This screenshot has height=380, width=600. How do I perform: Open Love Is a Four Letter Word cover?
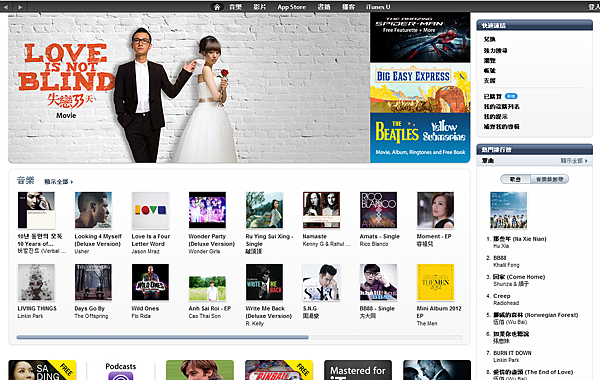click(150, 210)
